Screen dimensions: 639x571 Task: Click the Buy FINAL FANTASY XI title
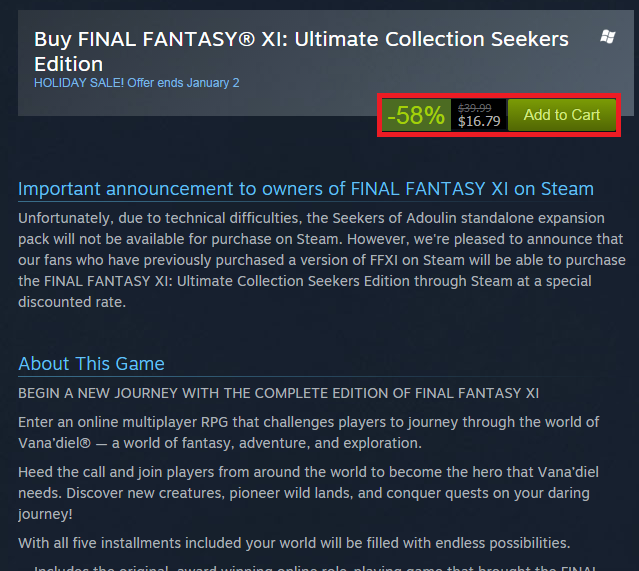300,39
